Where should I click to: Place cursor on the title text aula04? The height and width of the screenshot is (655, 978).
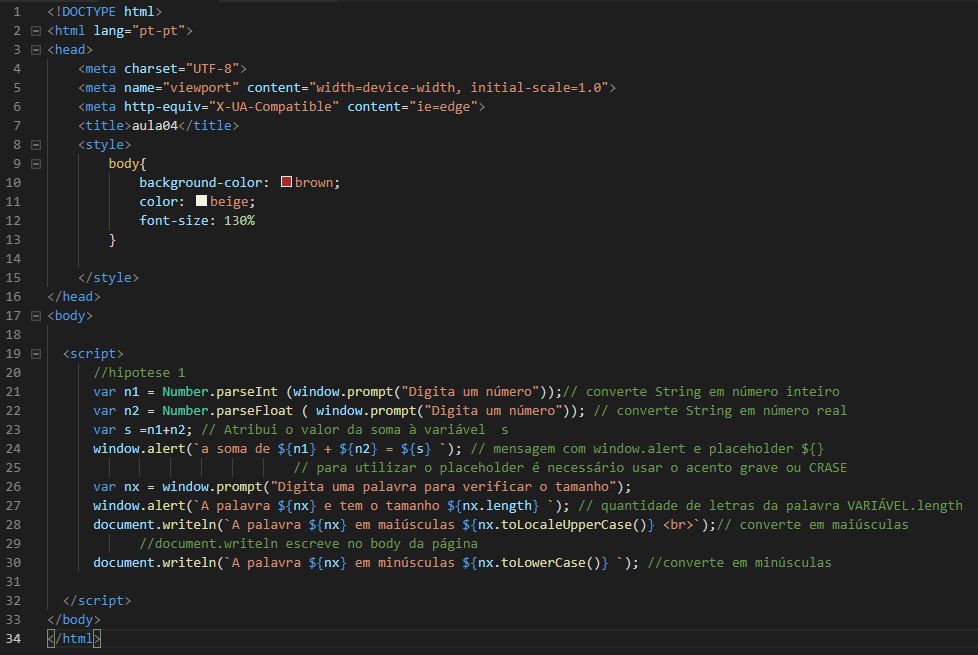[155, 125]
